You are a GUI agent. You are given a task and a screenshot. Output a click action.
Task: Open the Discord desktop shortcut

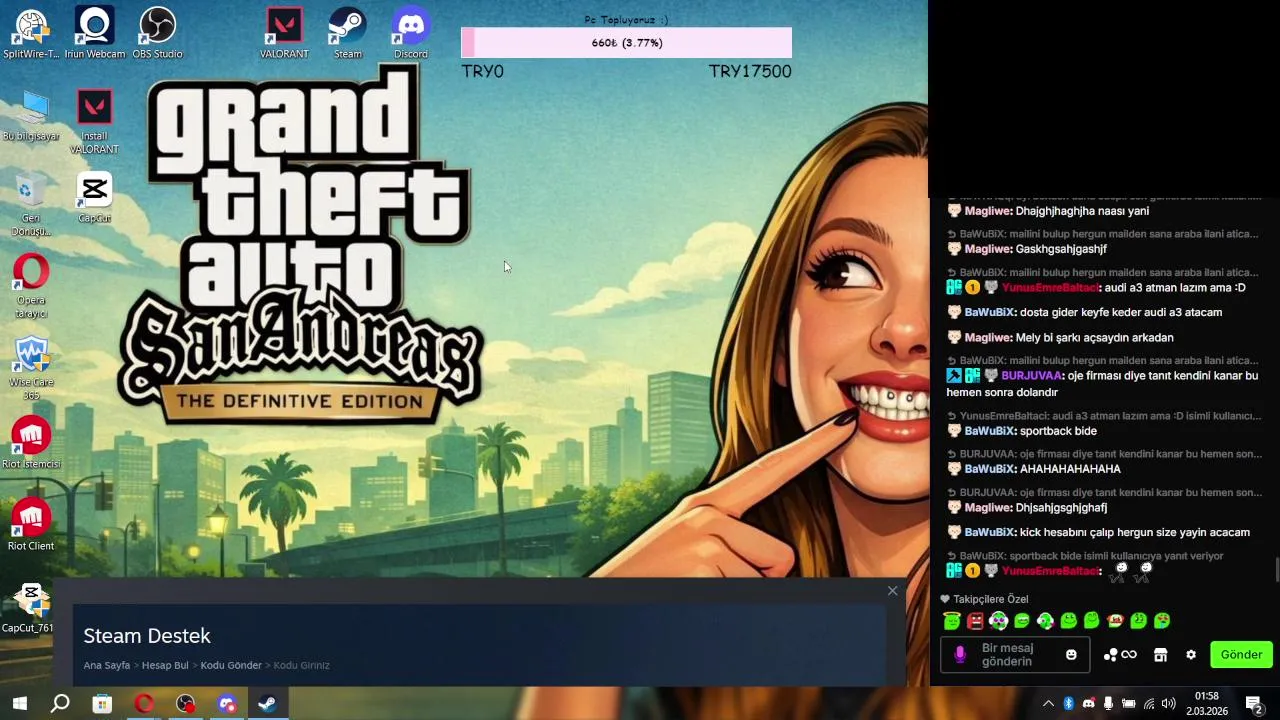(411, 33)
